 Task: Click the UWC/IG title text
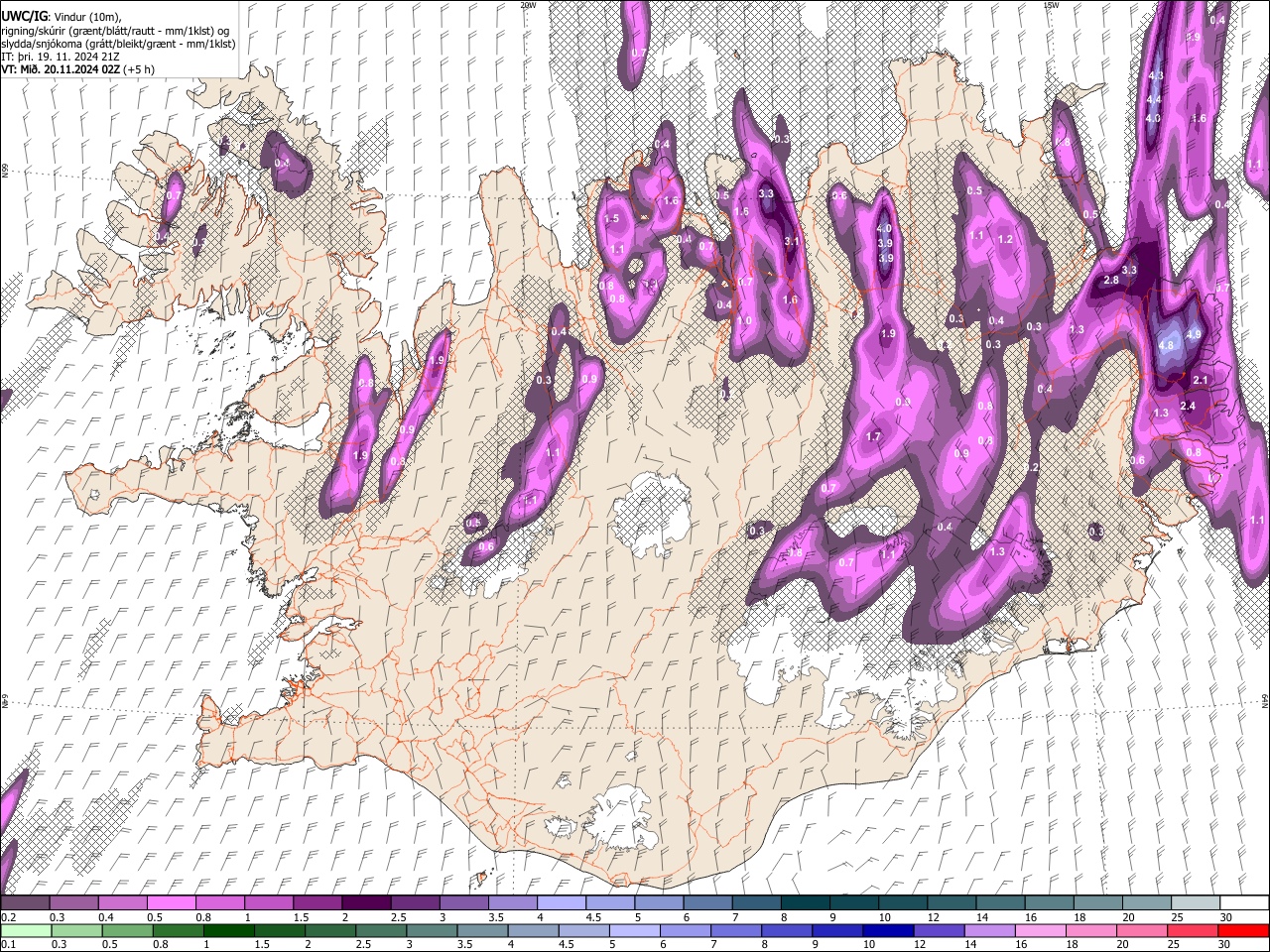(23, 16)
